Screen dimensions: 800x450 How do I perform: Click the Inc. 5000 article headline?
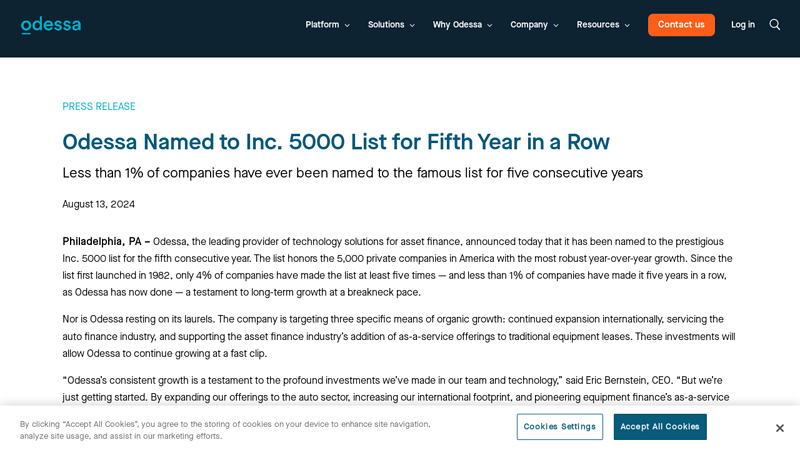point(336,142)
